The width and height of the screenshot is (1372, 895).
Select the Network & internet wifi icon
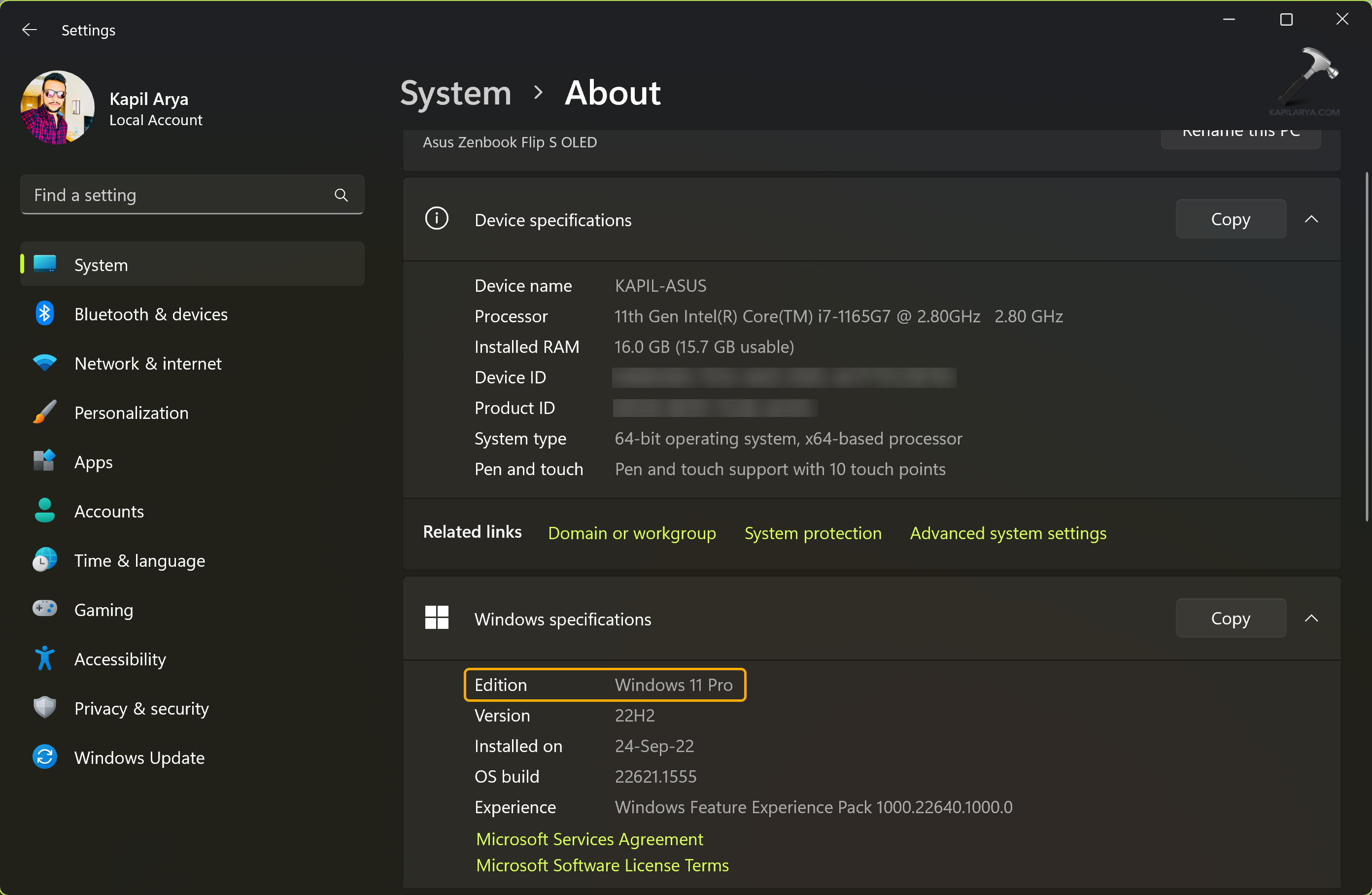tap(44, 363)
